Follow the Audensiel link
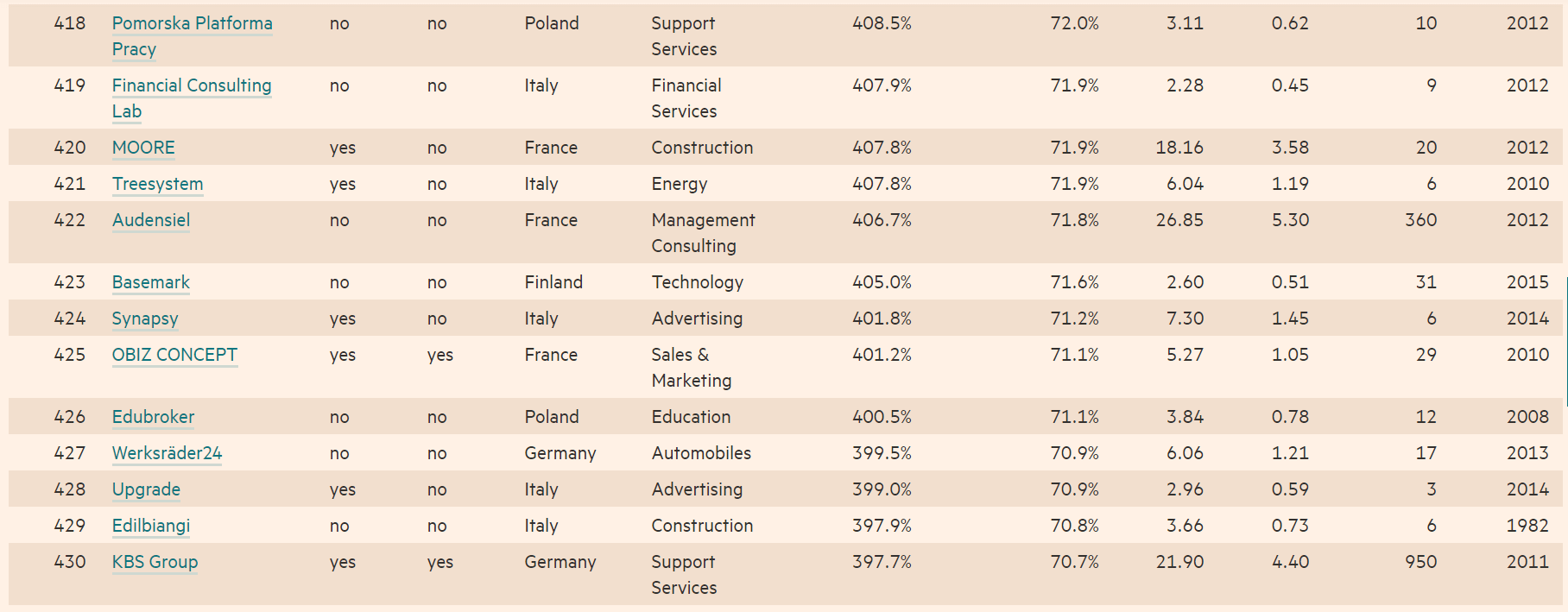 point(151,220)
